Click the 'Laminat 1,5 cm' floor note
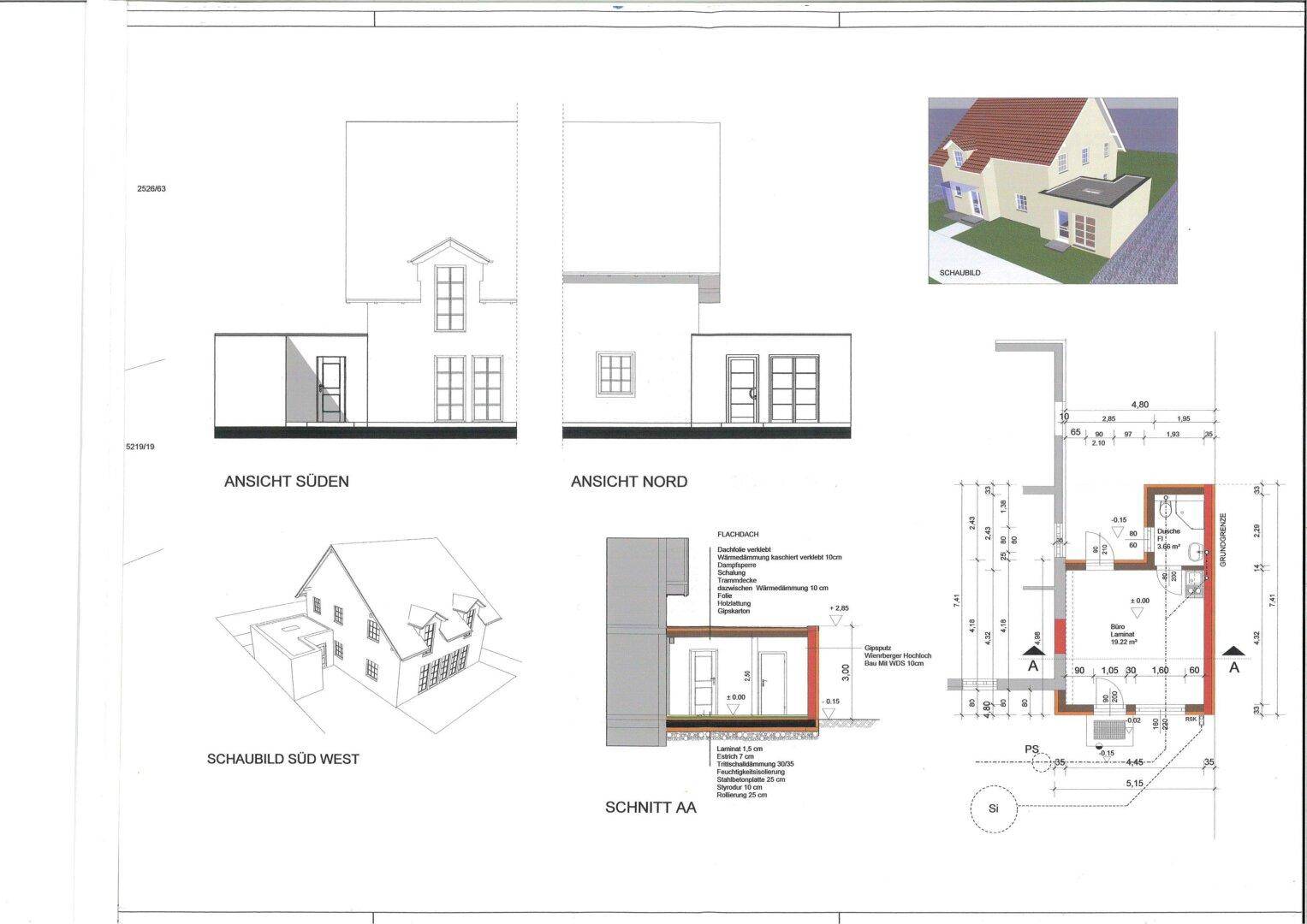This screenshot has width=1307, height=924. [740, 749]
